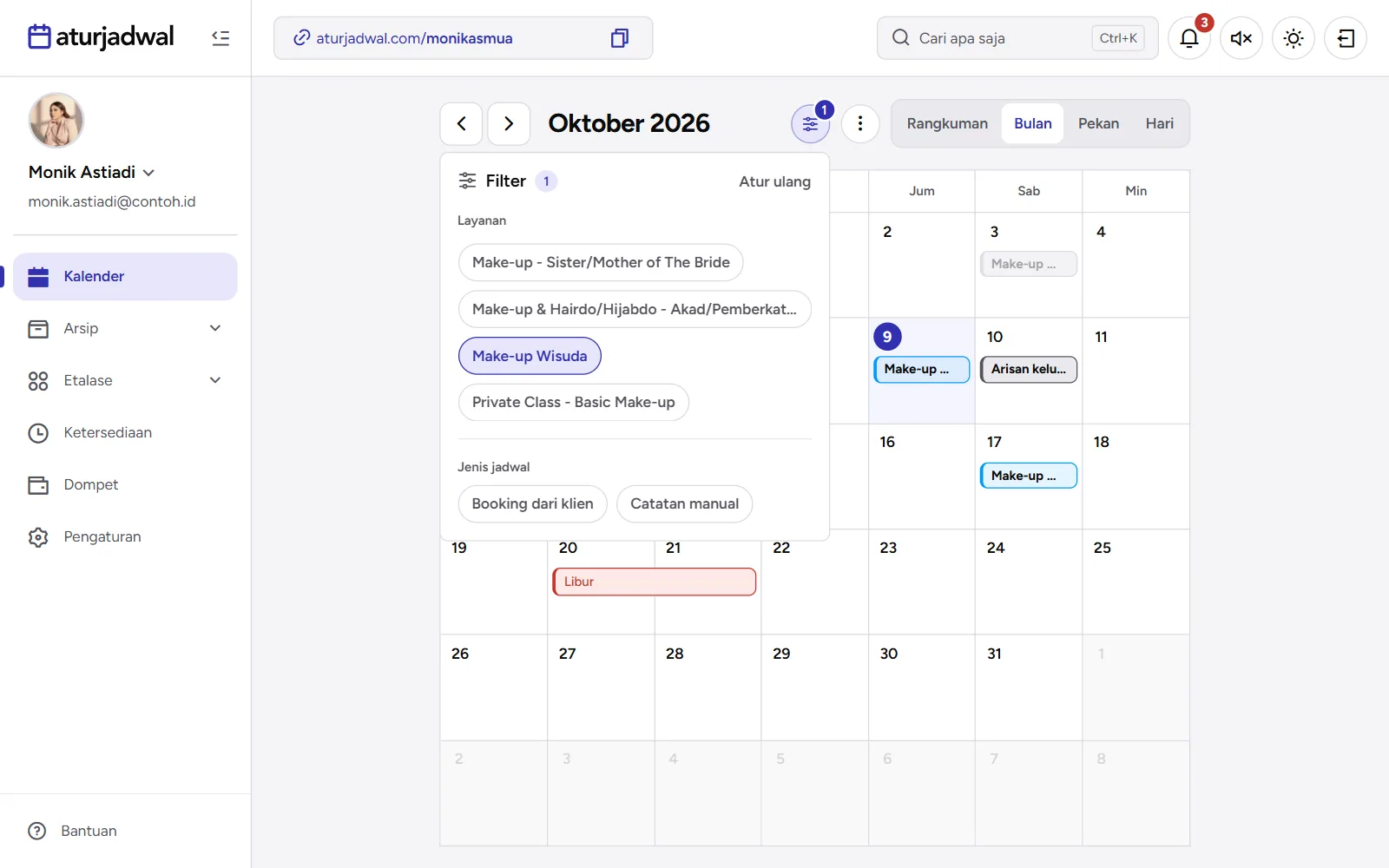The width and height of the screenshot is (1389, 868).
Task: Deselect the Make-up Wisuda filter chip
Action: (x=530, y=356)
